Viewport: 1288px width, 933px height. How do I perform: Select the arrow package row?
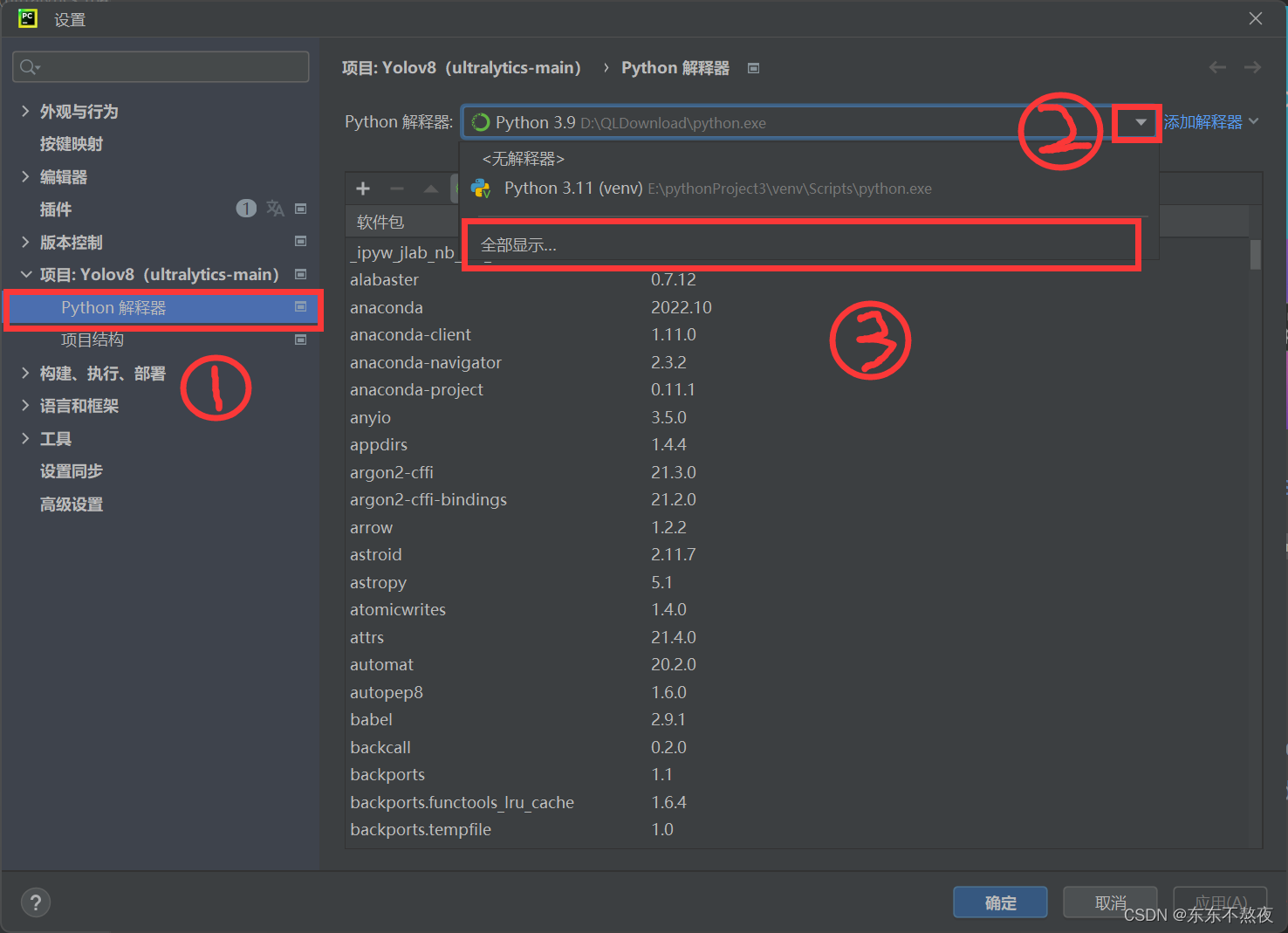[x=798, y=527]
